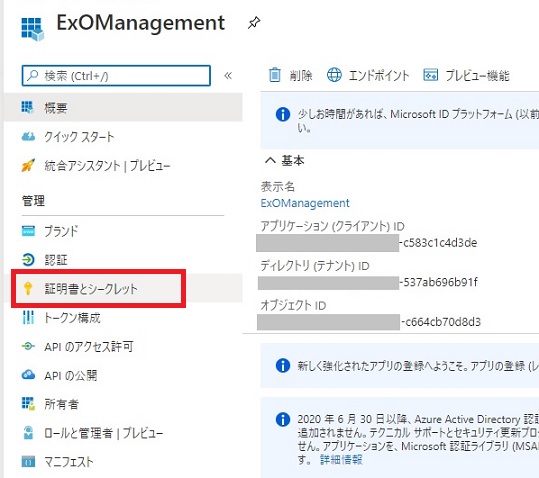Open マニフェスト in the sidebar
This screenshot has width=539, height=478.
[69, 462]
